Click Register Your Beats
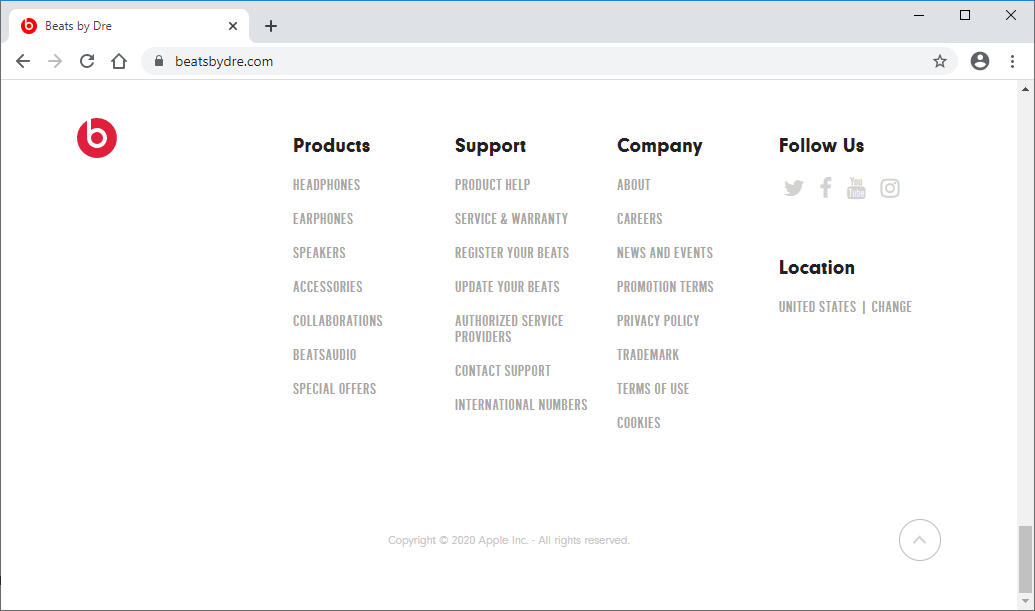The height and width of the screenshot is (611, 1035). 512,253
